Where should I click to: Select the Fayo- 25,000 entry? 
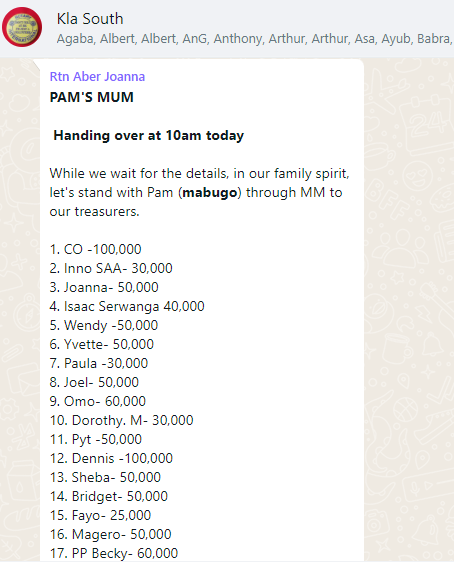(x=100, y=515)
